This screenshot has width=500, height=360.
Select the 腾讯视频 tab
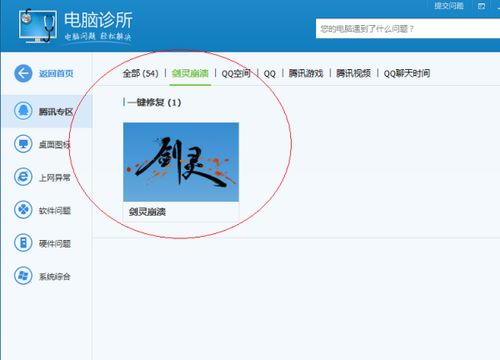(x=353, y=73)
